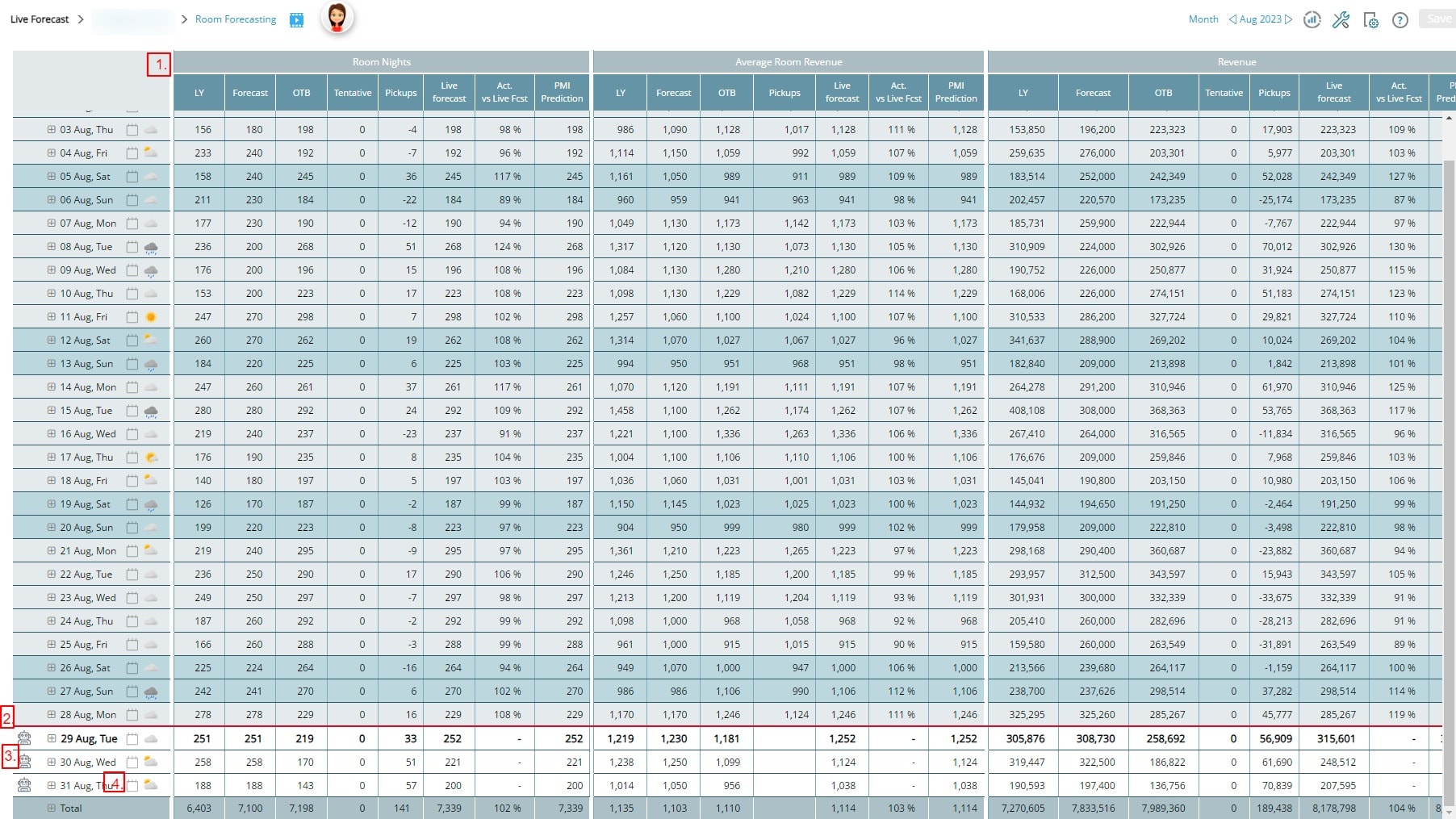Image resolution: width=1456 pixels, height=819 pixels.
Task: Open help via the question mark icon
Action: [1400, 20]
